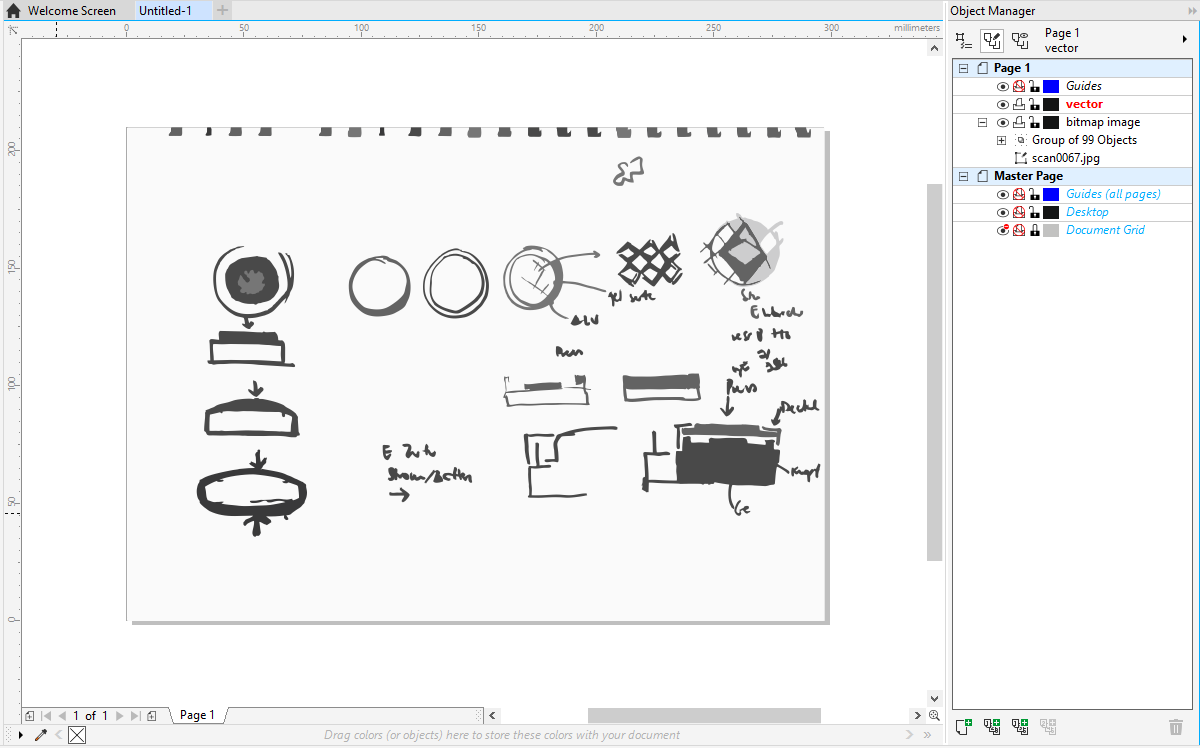Hide the bitmap image layer
Screen dimensions: 1200x748
coord(1003,122)
